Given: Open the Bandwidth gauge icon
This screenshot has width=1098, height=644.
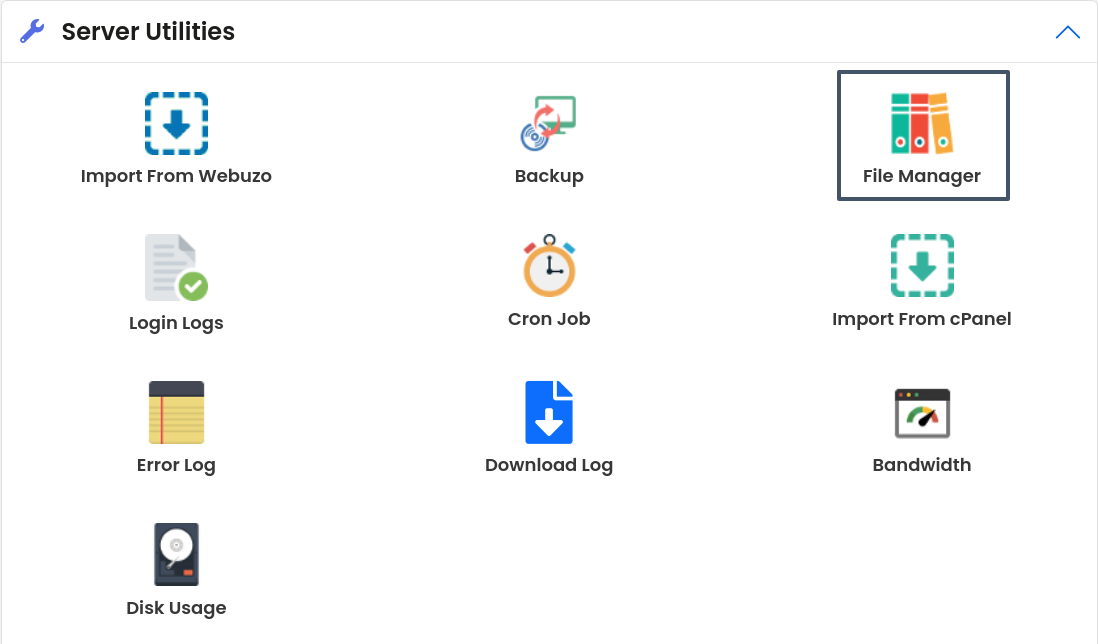Looking at the screenshot, I should point(922,413).
